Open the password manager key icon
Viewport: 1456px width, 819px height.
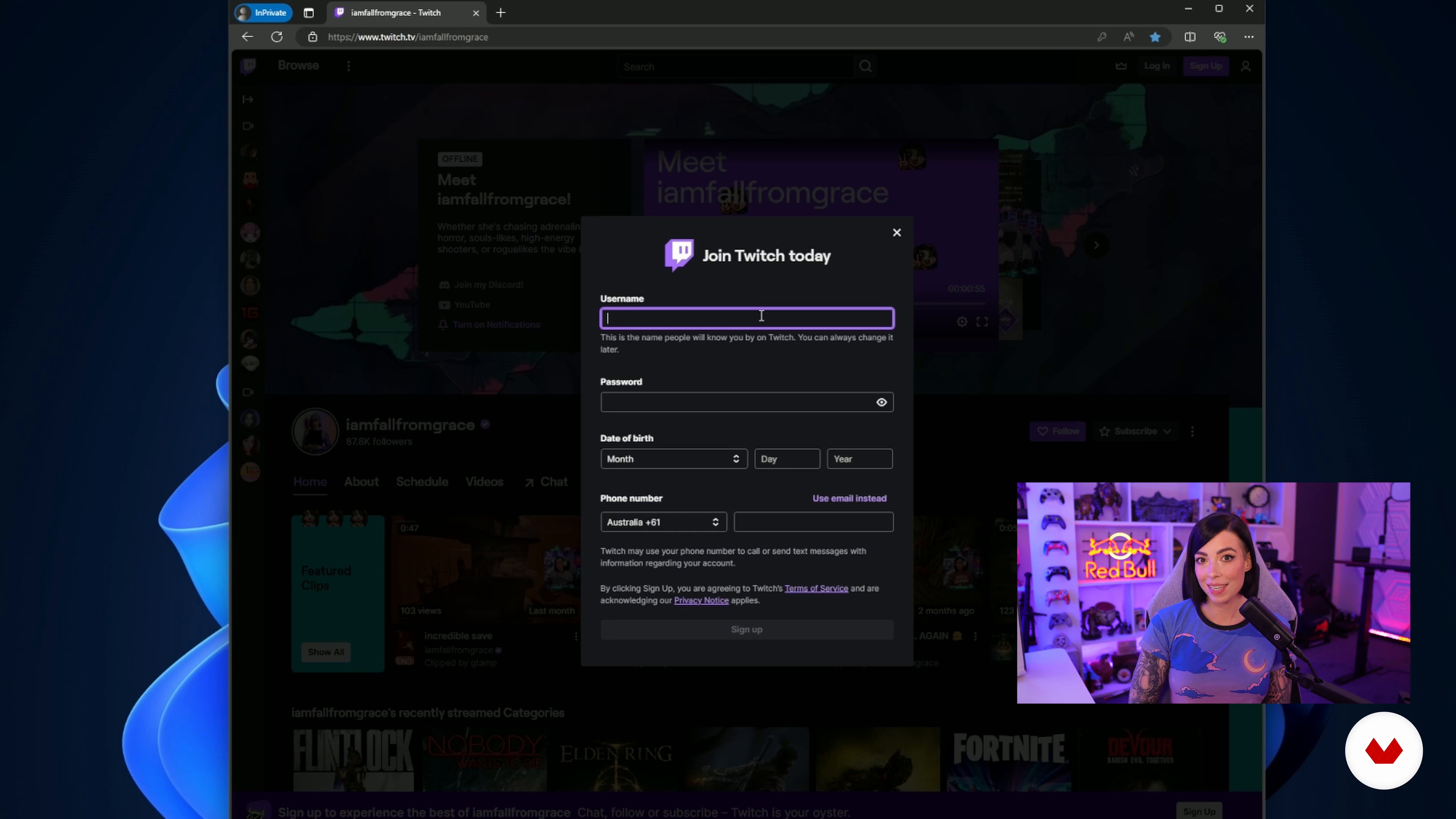click(1101, 37)
